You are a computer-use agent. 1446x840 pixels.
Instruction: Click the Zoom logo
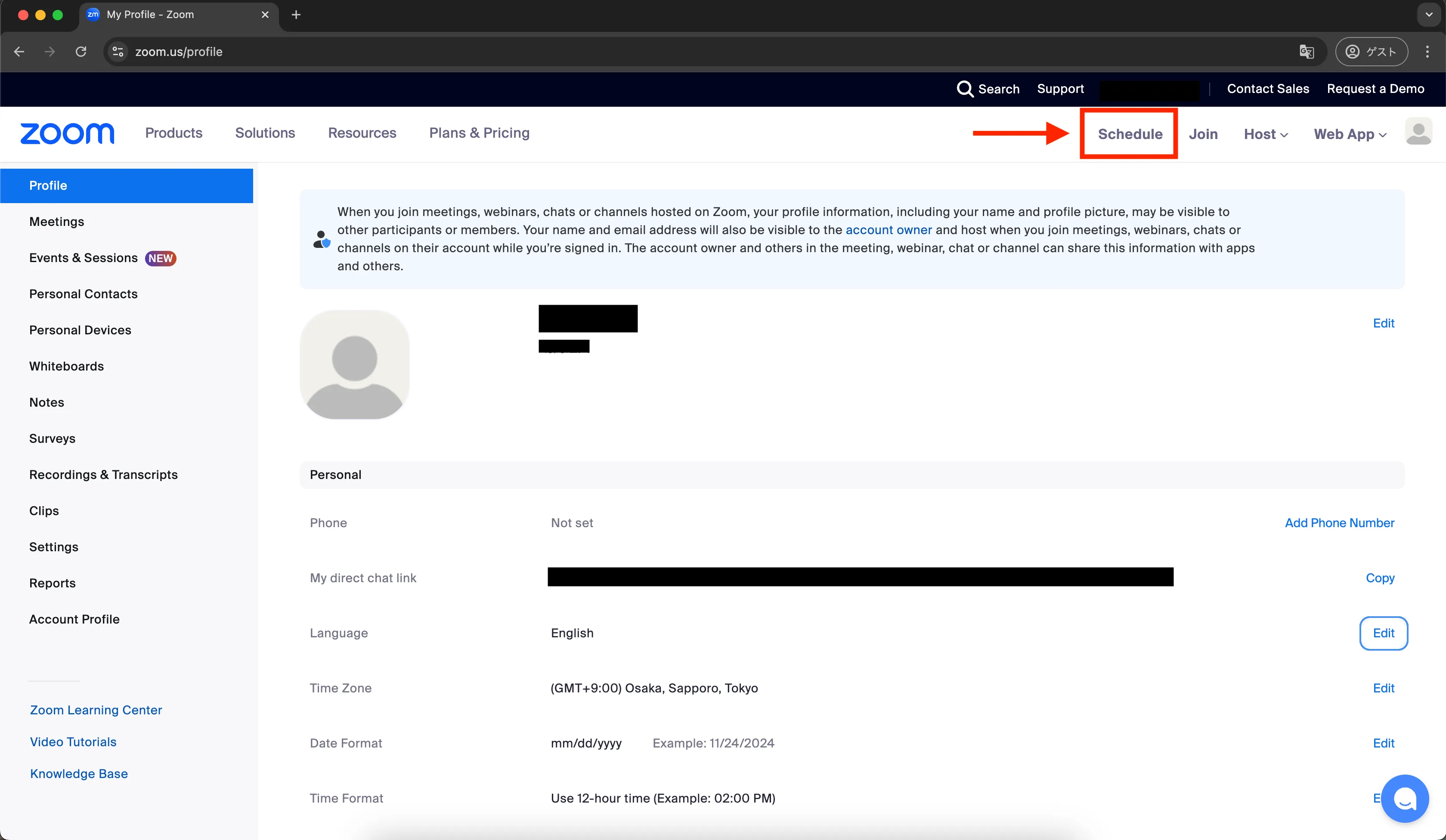pos(67,134)
